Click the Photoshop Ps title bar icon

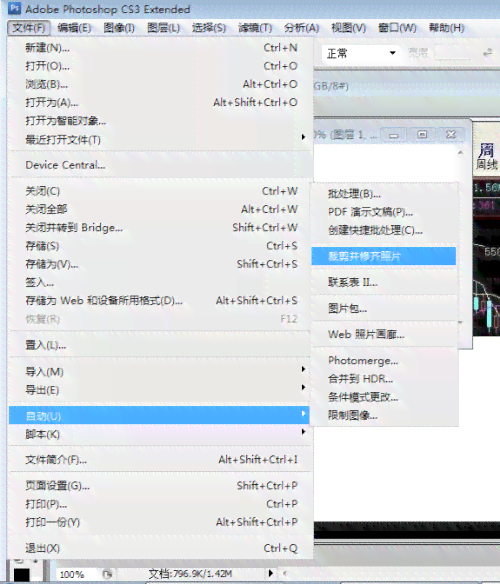pyautogui.click(x=14, y=8)
